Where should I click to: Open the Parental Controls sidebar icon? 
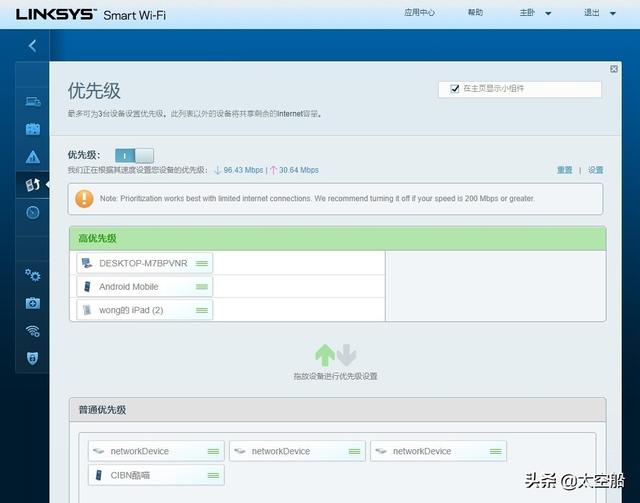click(32, 129)
